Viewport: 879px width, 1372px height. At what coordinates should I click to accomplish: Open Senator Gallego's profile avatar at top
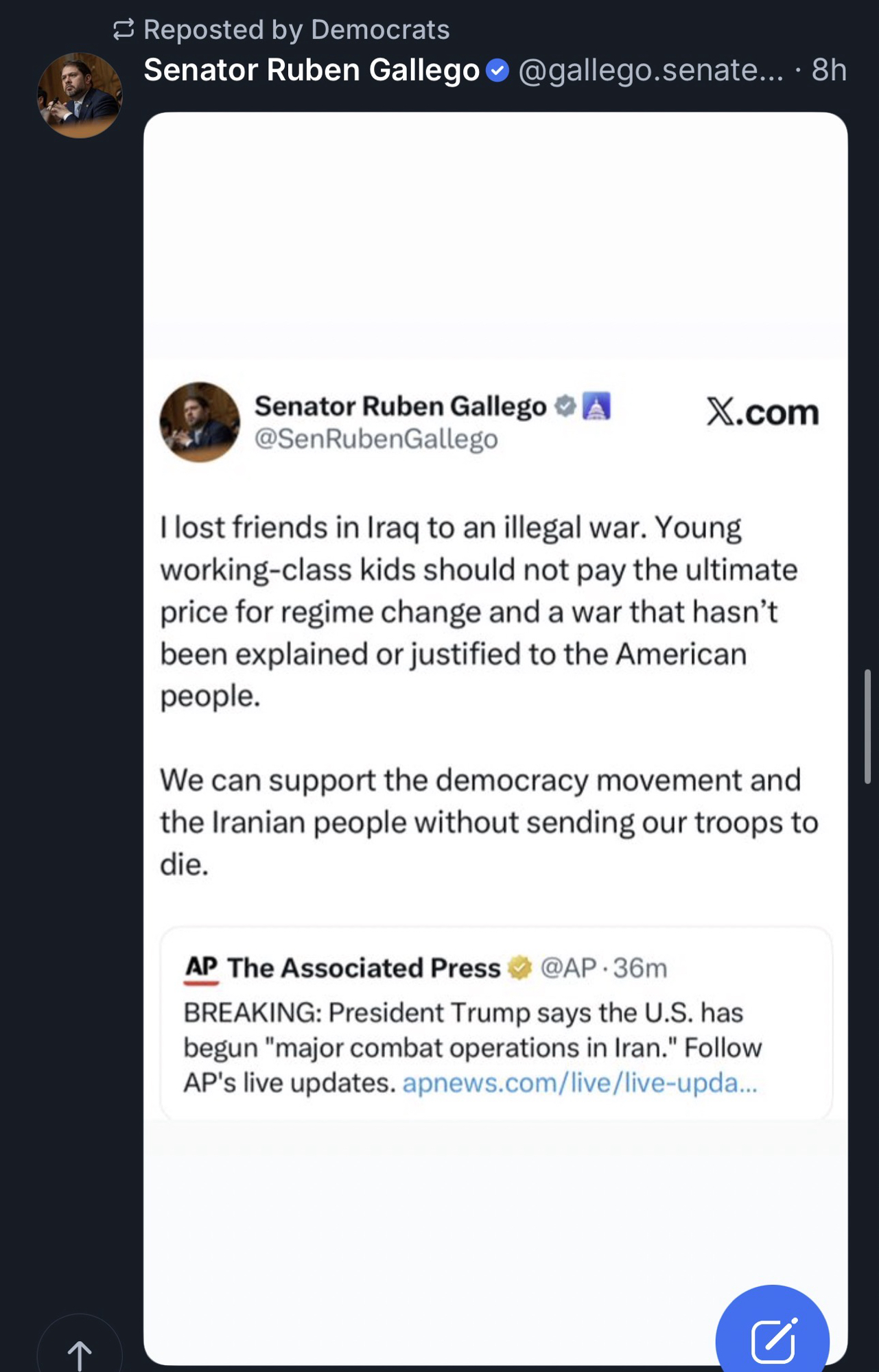(x=80, y=95)
